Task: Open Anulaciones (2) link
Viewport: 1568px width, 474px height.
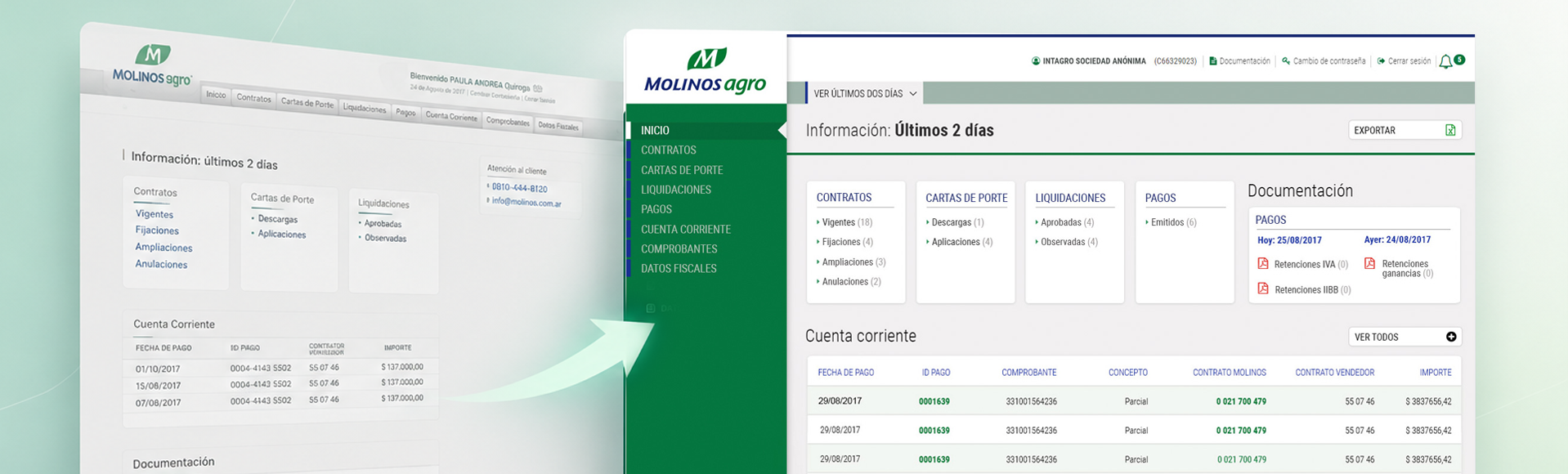Action: coord(851,282)
